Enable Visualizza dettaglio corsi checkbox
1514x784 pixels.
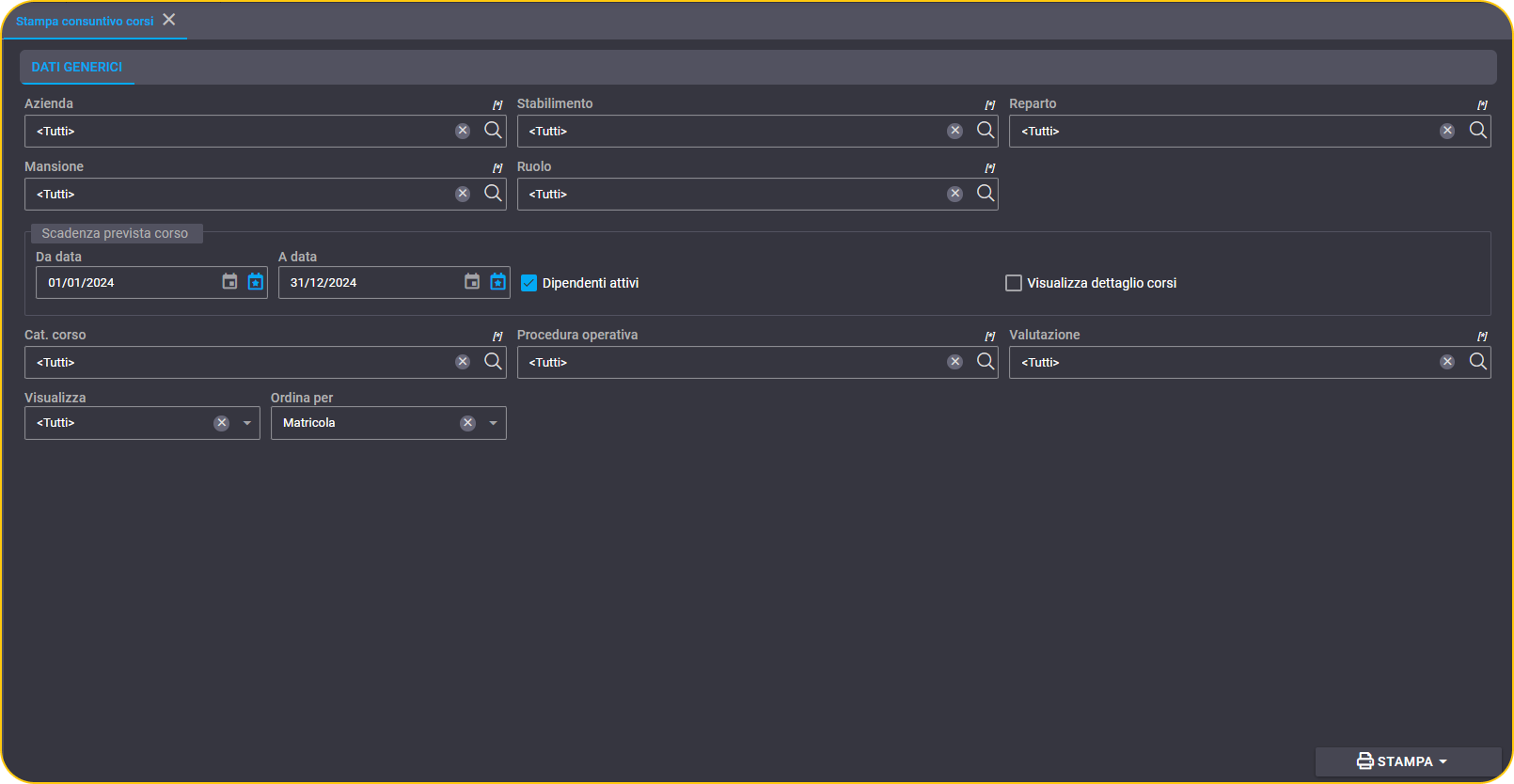coord(1014,283)
